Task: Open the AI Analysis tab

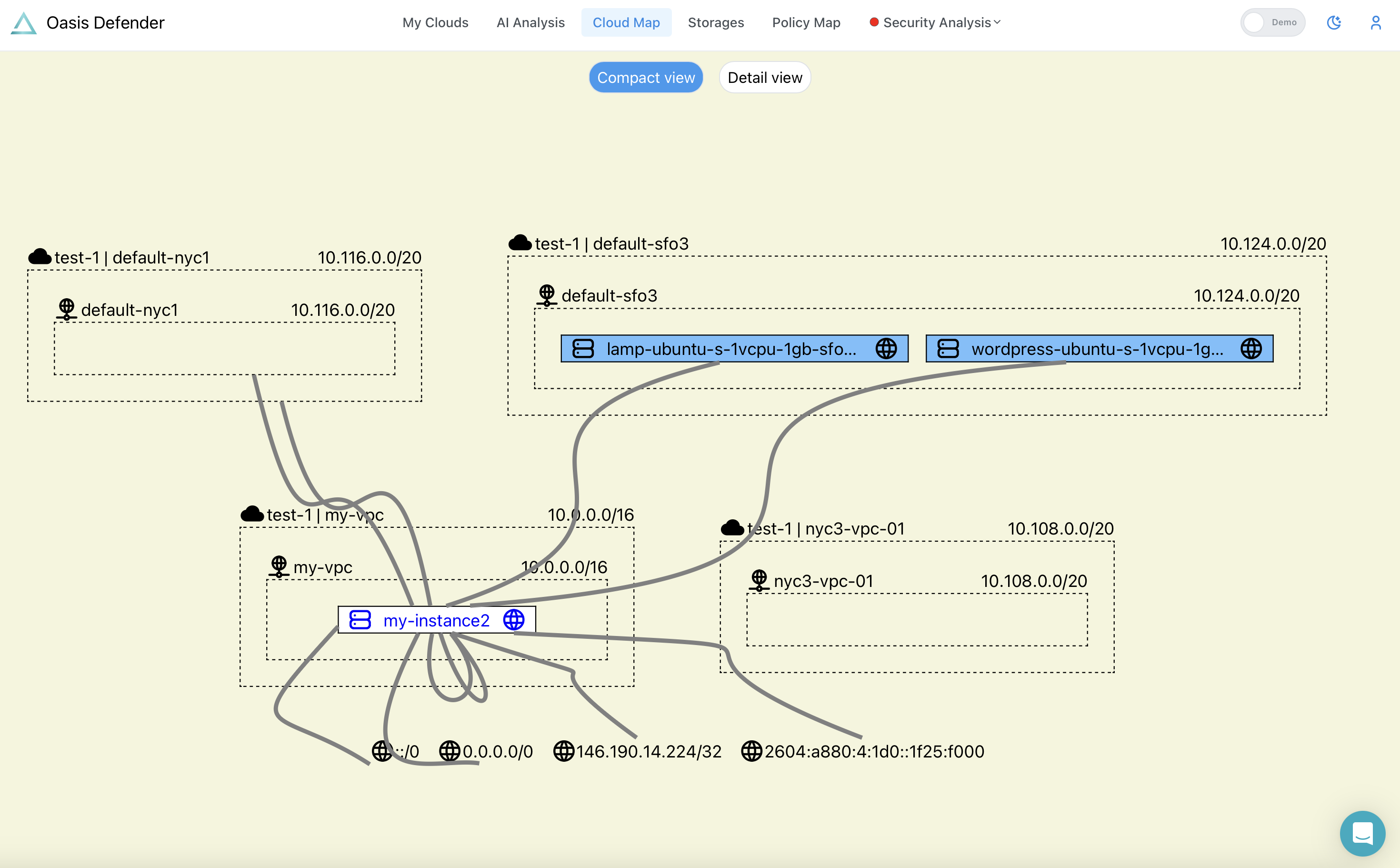Action: click(531, 22)
